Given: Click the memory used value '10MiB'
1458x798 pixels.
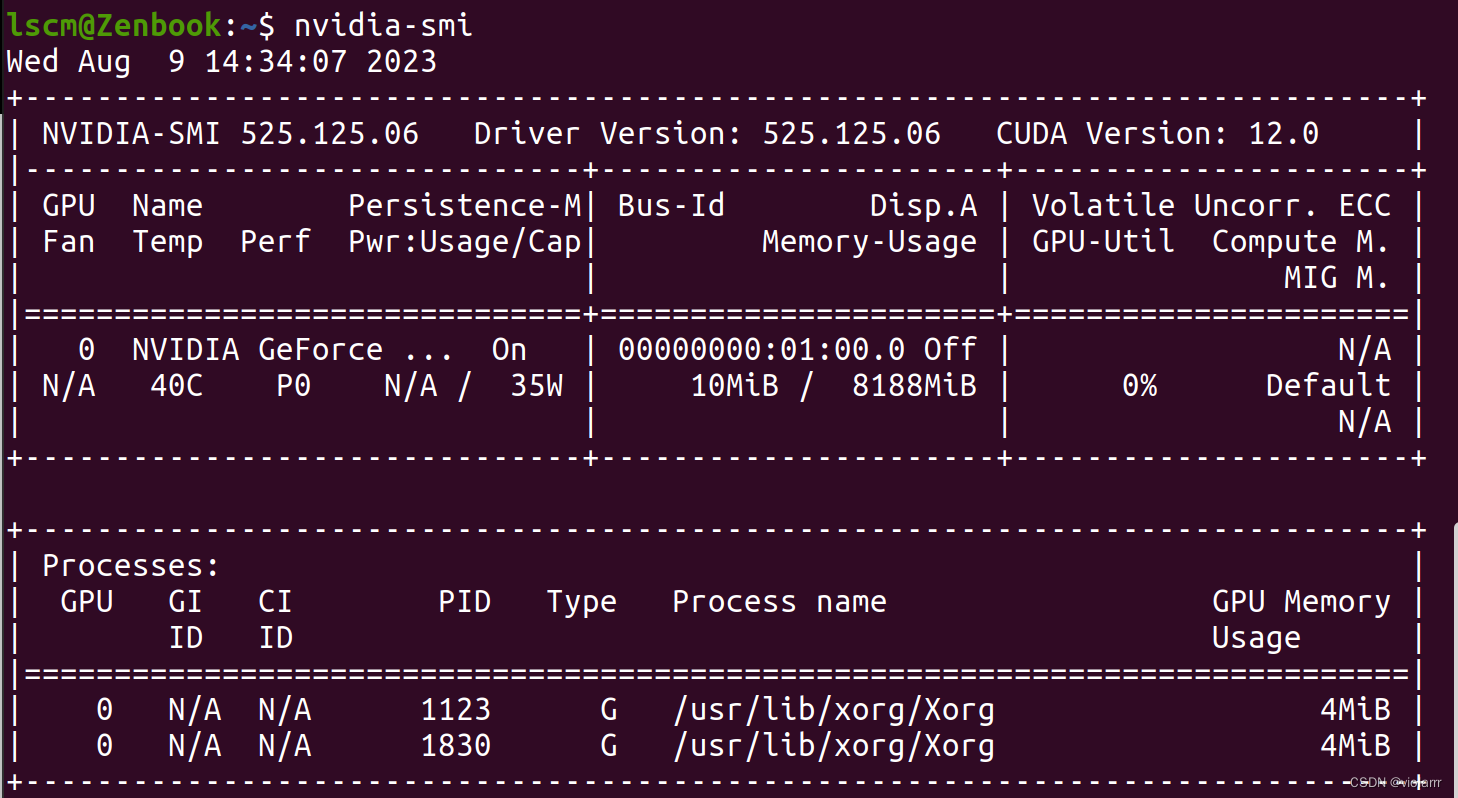Looking at the screenshot, I should [x=734, y=386].
